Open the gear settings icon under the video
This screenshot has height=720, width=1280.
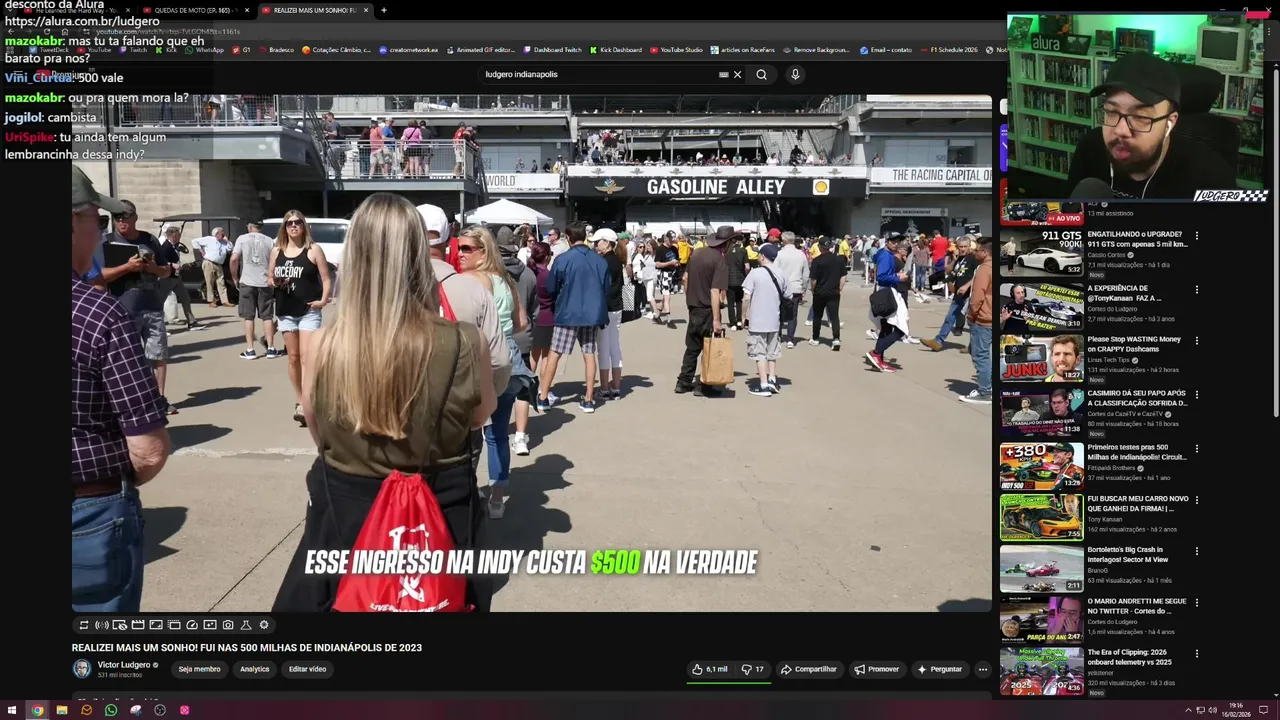(264, 625)
